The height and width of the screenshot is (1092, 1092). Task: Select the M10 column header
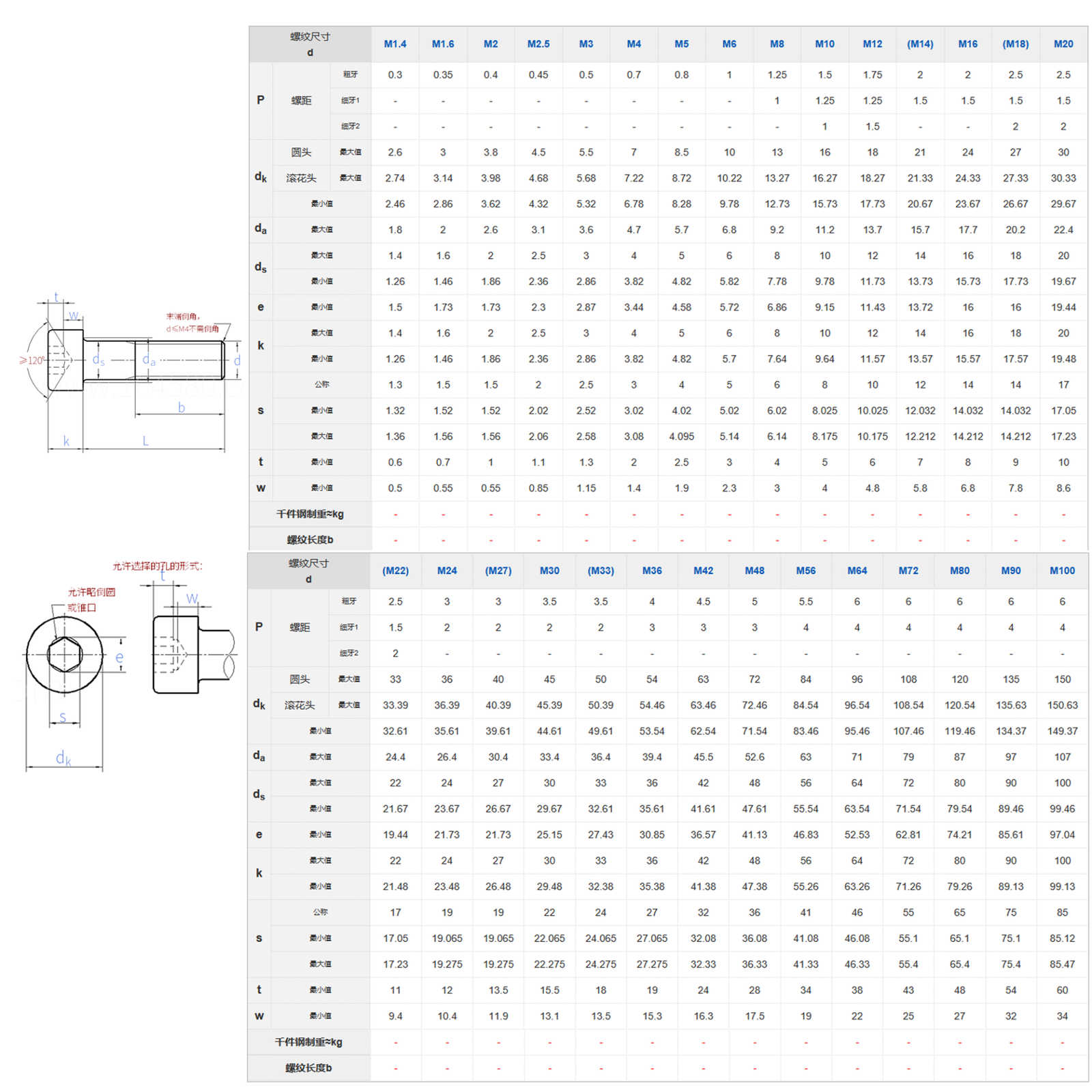tap(824, 44)
